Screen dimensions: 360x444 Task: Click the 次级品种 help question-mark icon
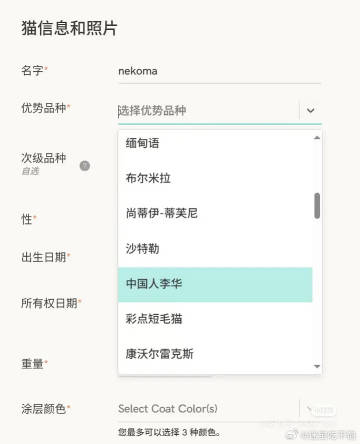click(x=85, y=166)
